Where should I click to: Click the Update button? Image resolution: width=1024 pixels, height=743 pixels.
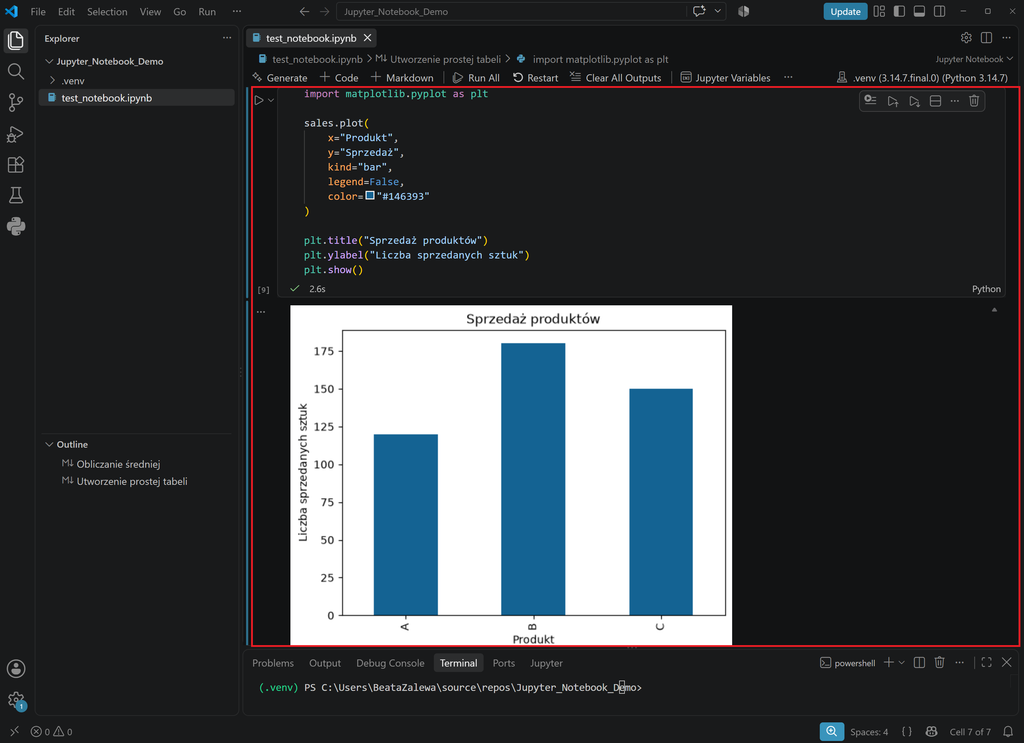click(x=845, y=11)
